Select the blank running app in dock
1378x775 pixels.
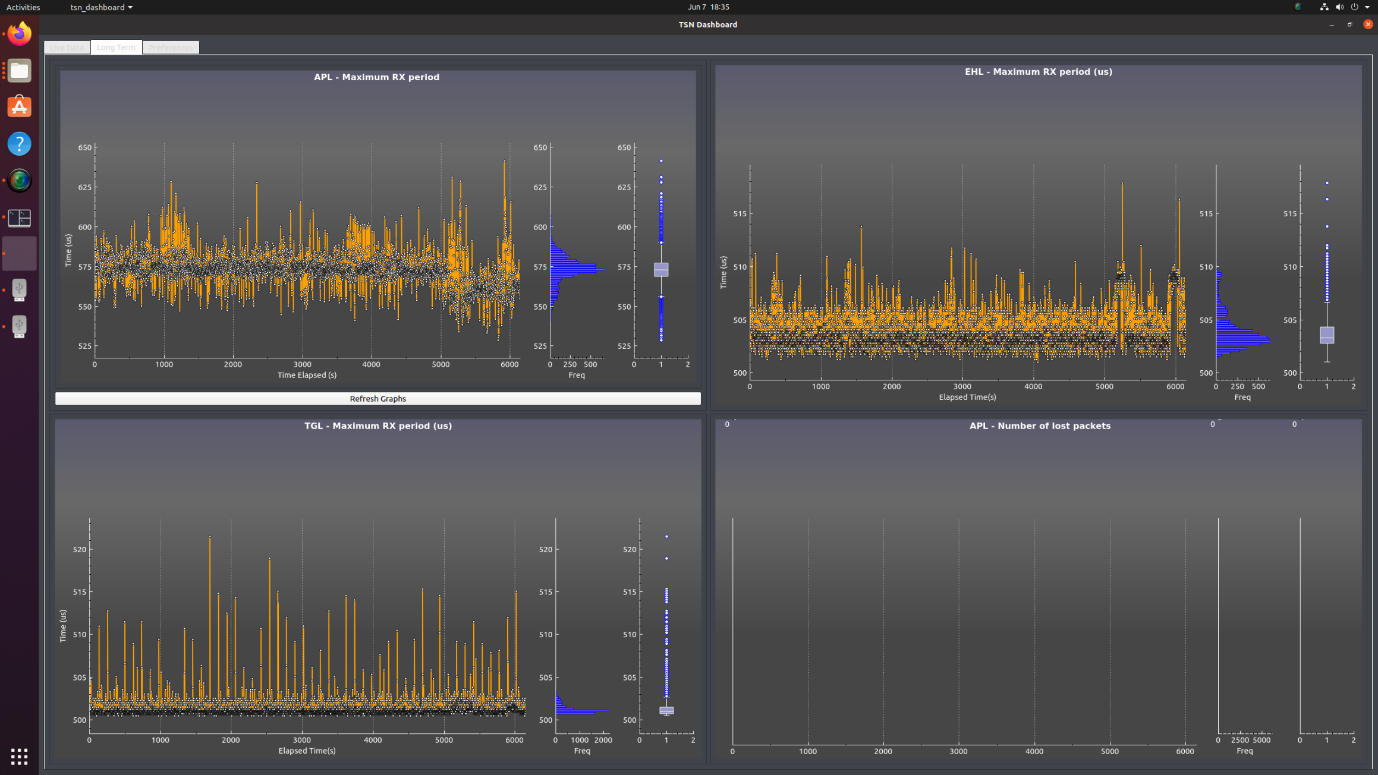[19, 253]
